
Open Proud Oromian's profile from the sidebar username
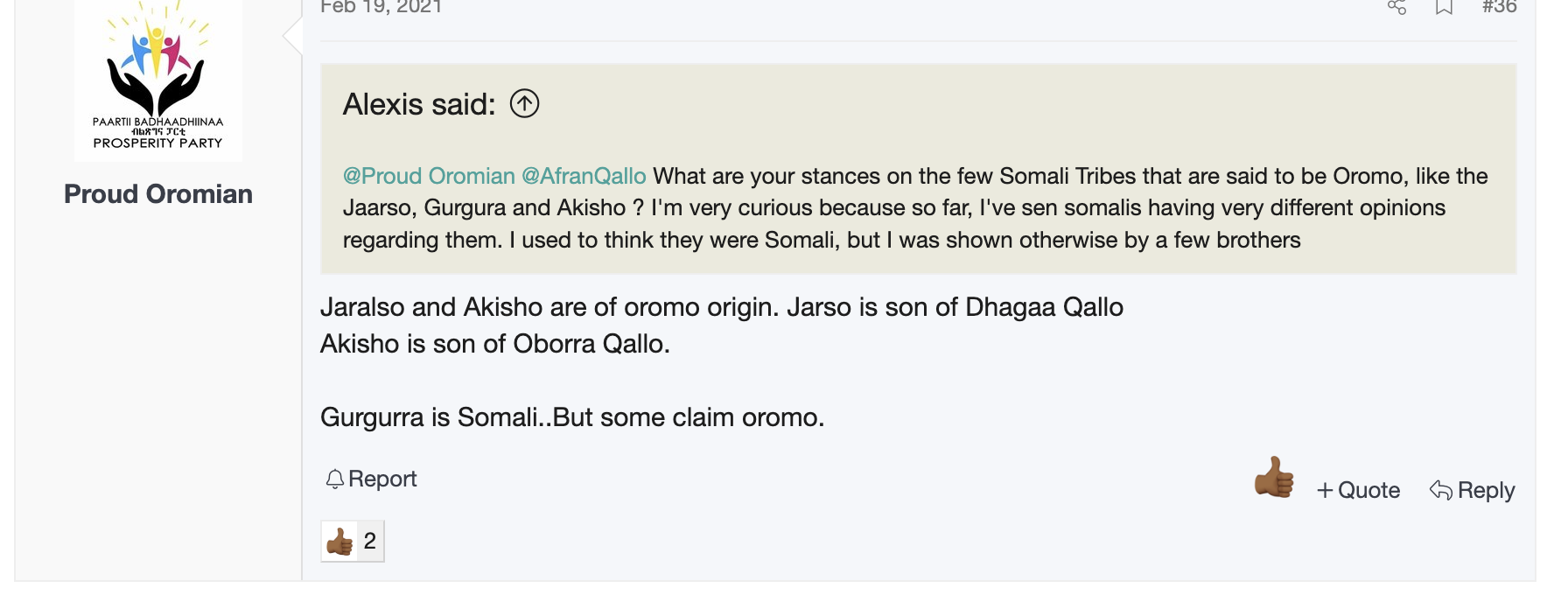(158, 193)
